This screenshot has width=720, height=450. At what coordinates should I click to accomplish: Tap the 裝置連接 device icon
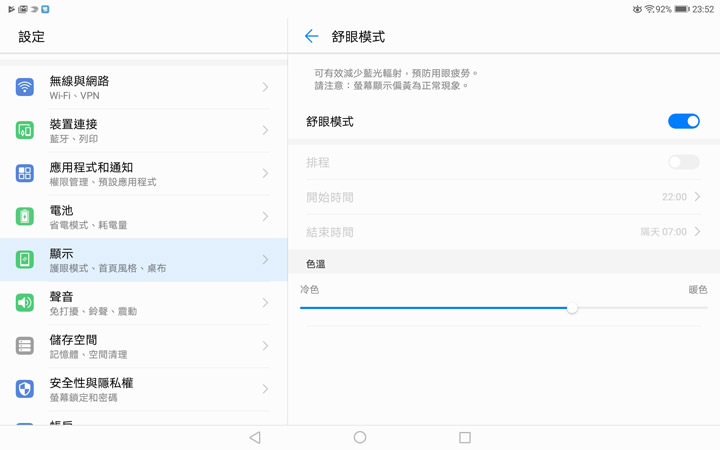[25, 130]
